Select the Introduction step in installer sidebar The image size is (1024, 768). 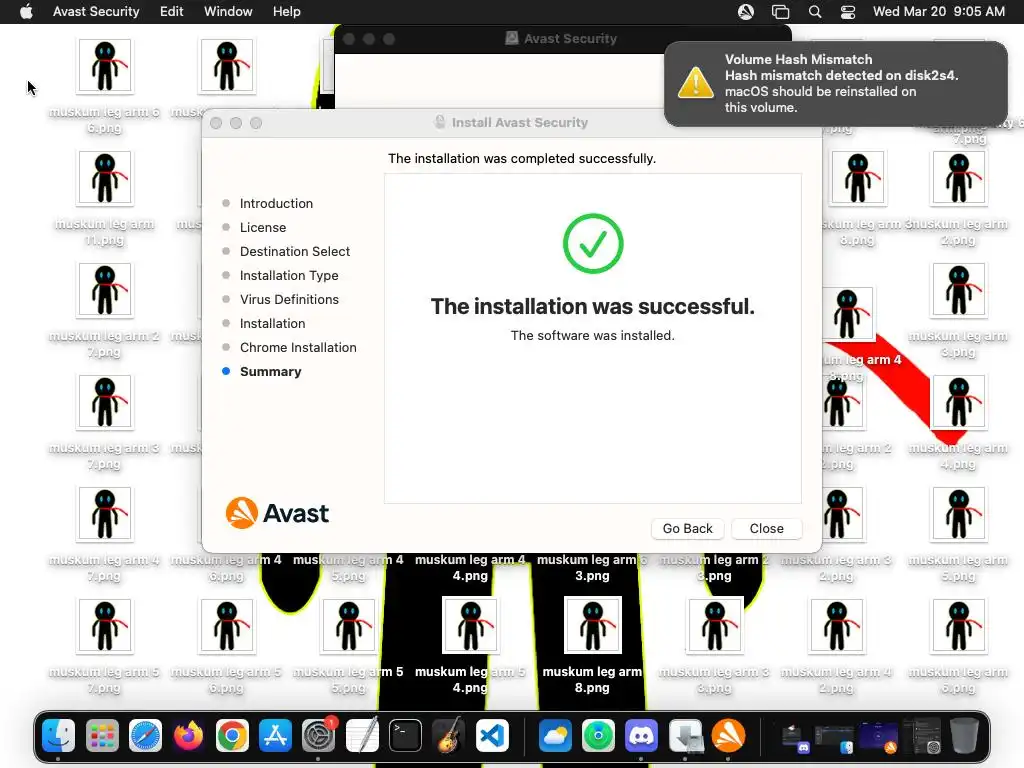point(276,203)
